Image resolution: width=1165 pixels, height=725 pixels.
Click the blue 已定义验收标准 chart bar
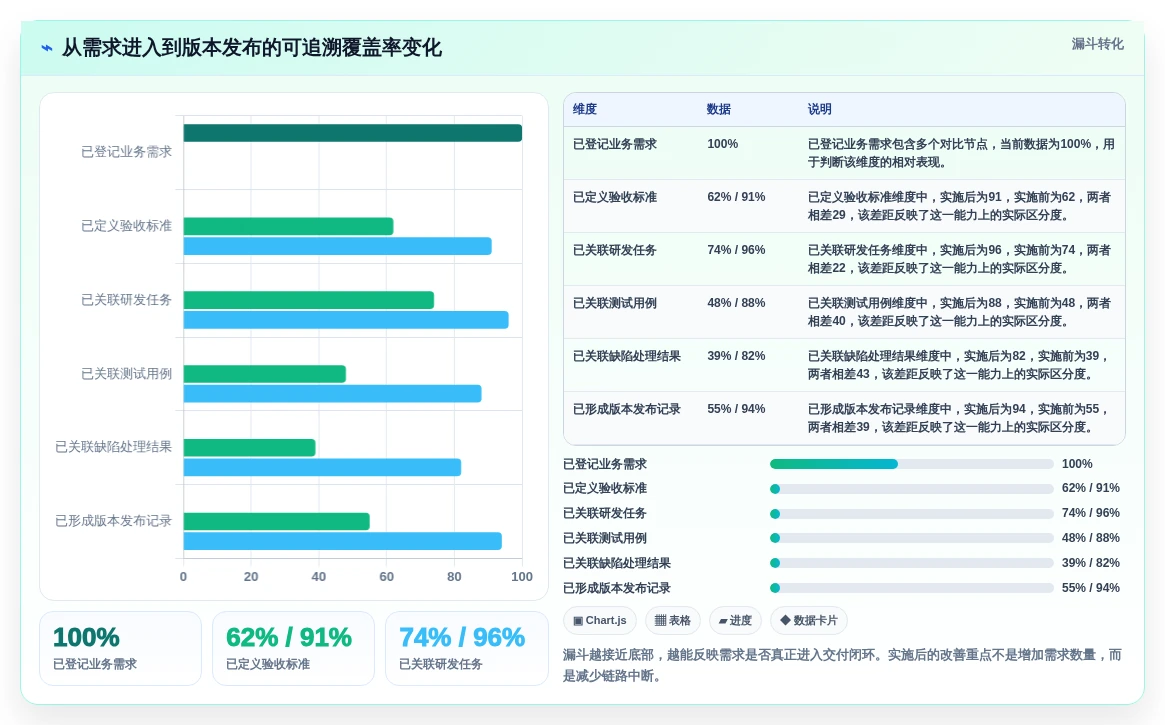click(x=337, y=246)
